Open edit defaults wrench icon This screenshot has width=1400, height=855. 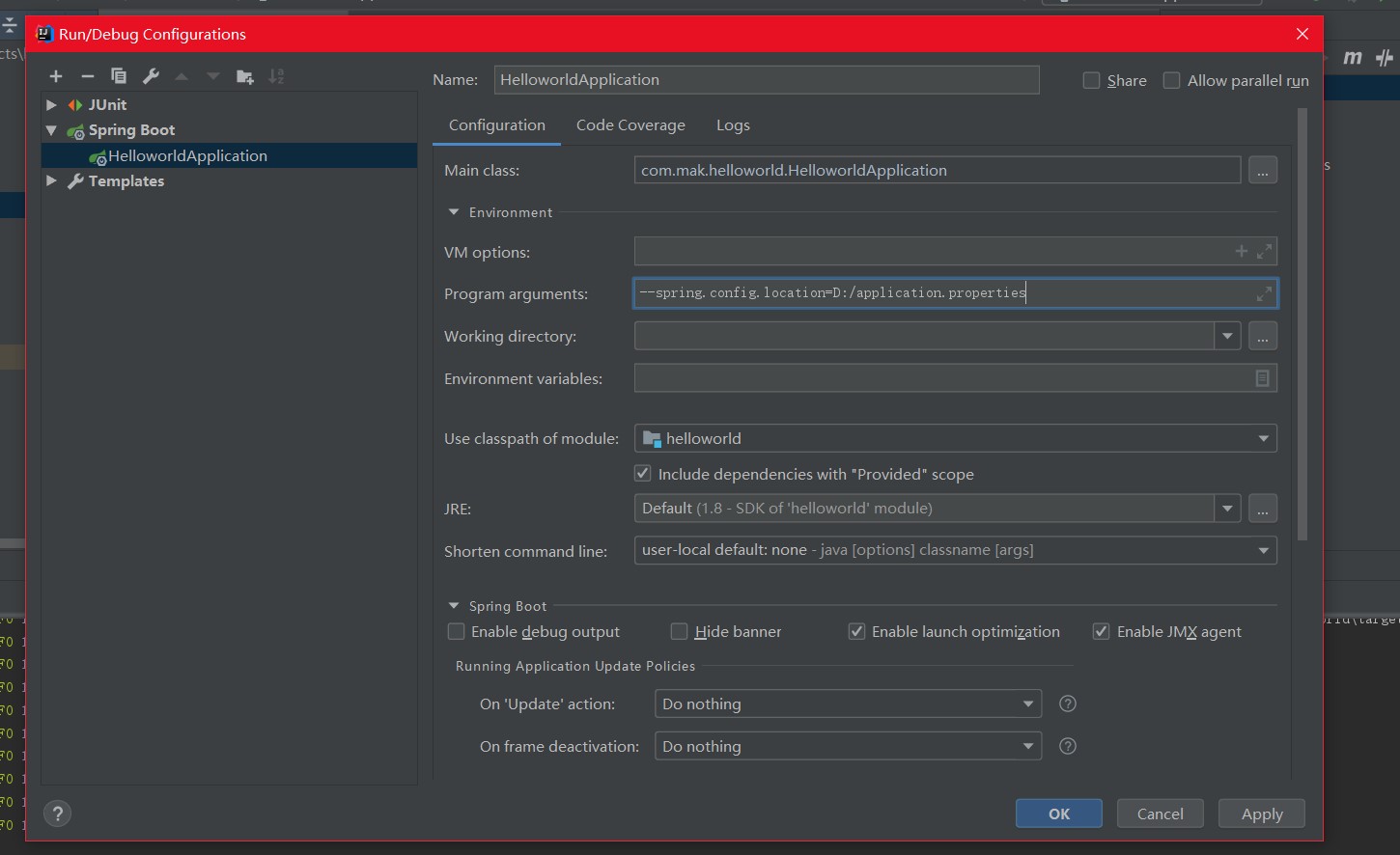151,76
